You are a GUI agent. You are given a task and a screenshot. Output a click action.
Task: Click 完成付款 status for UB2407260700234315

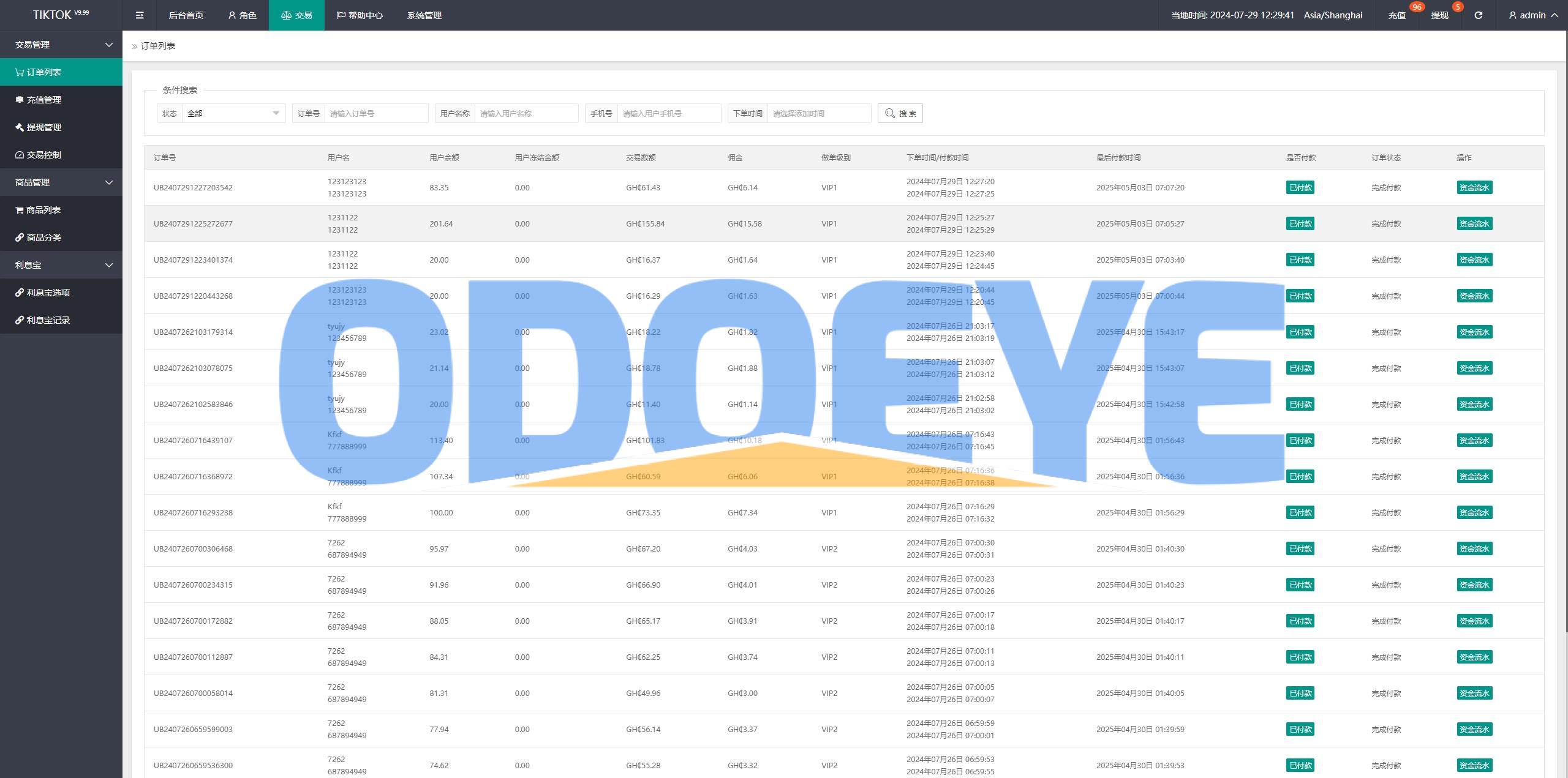[x=1386, y=585]
